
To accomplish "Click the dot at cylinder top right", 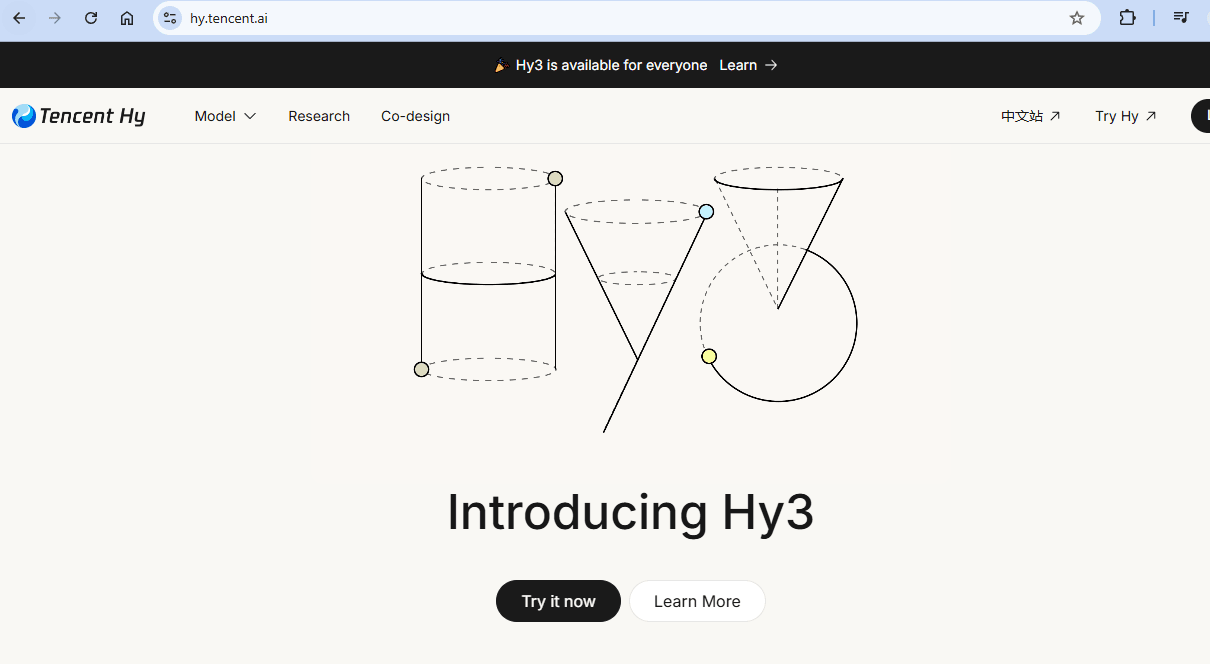I will (x=555, y=179).
